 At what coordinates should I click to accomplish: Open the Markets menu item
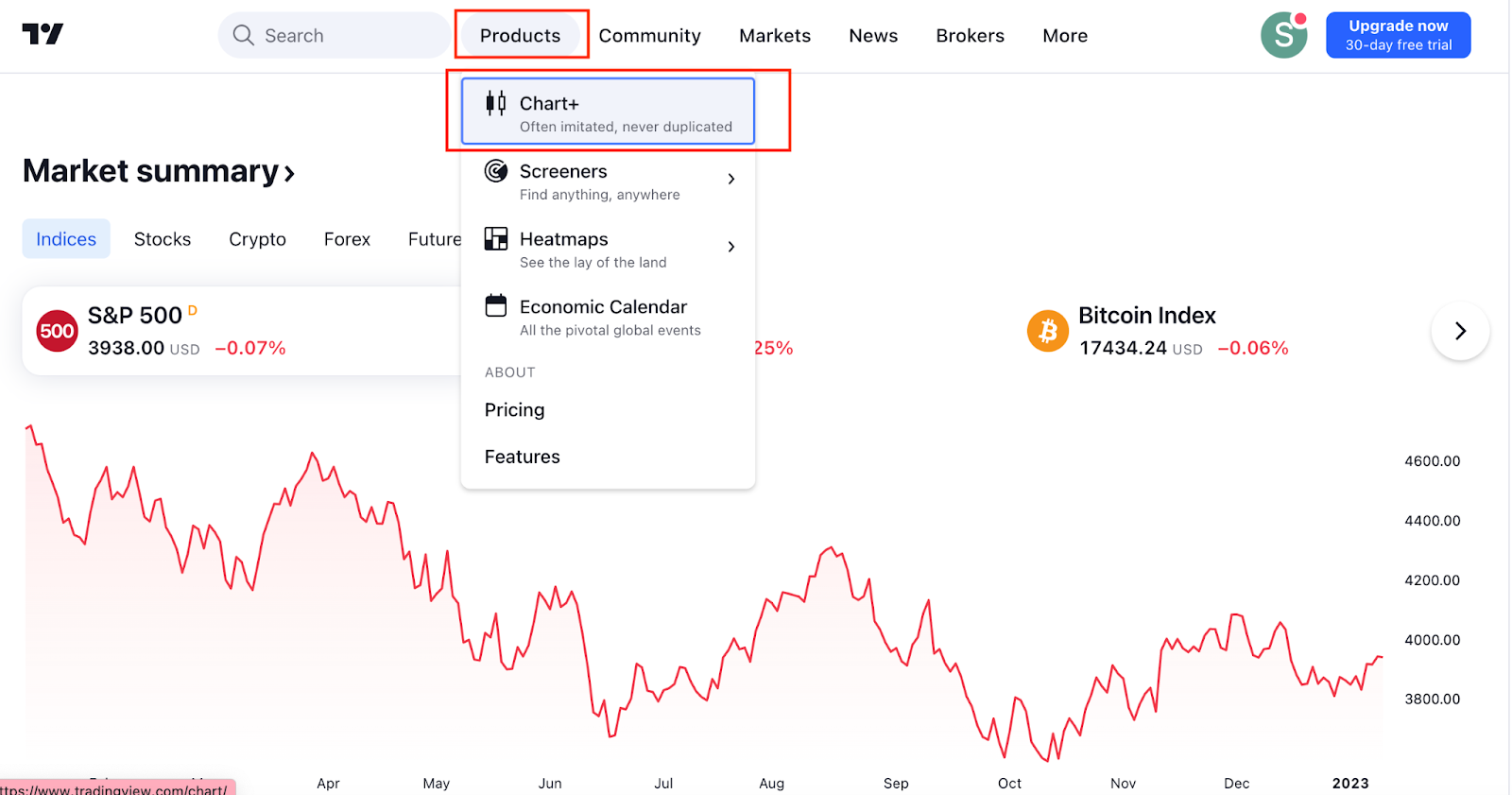pyautogui.click(x=774, y=35)
